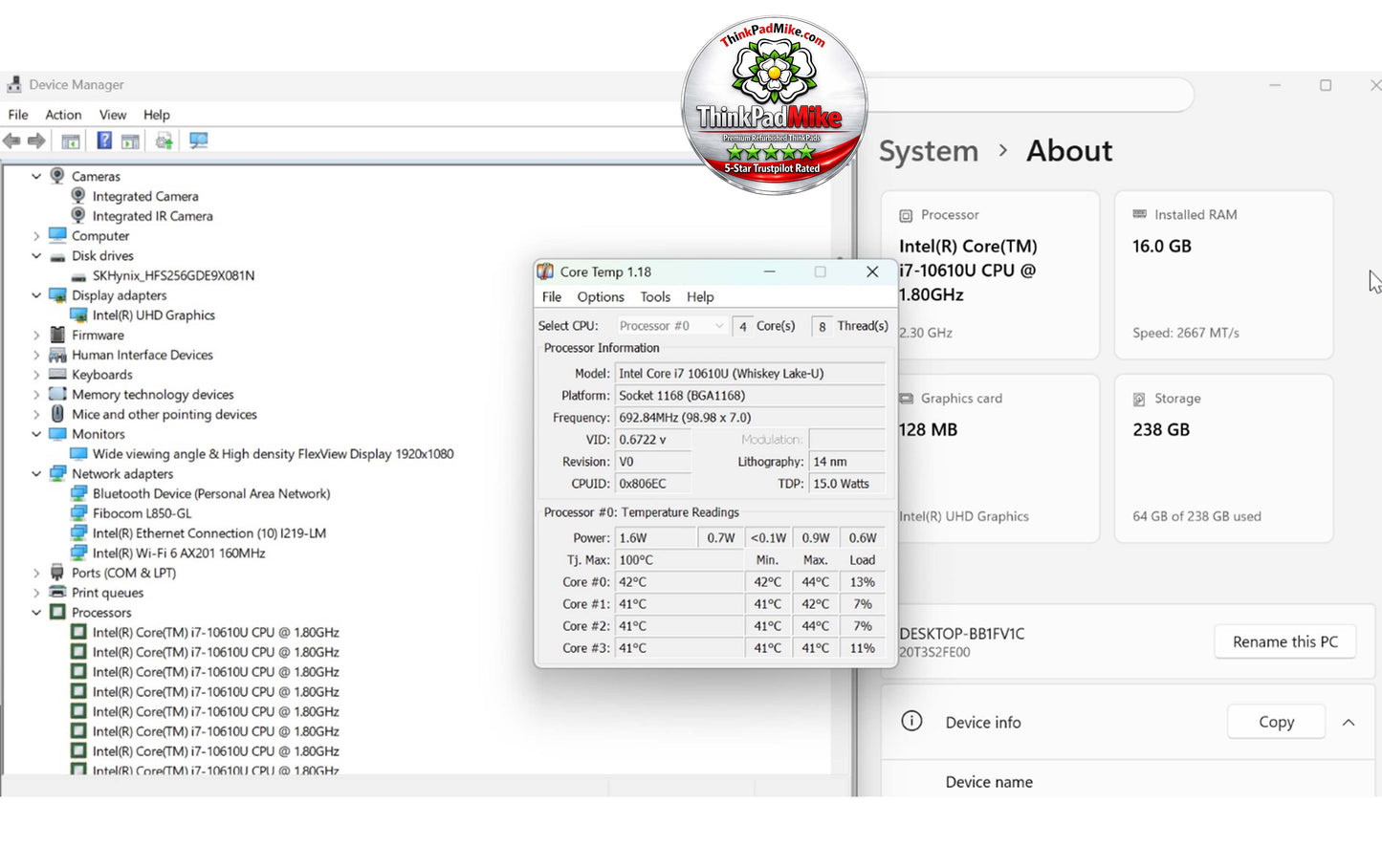Open Device Manager Action menu
Screen dimensions: 1382x868
[x=63, y=115]
